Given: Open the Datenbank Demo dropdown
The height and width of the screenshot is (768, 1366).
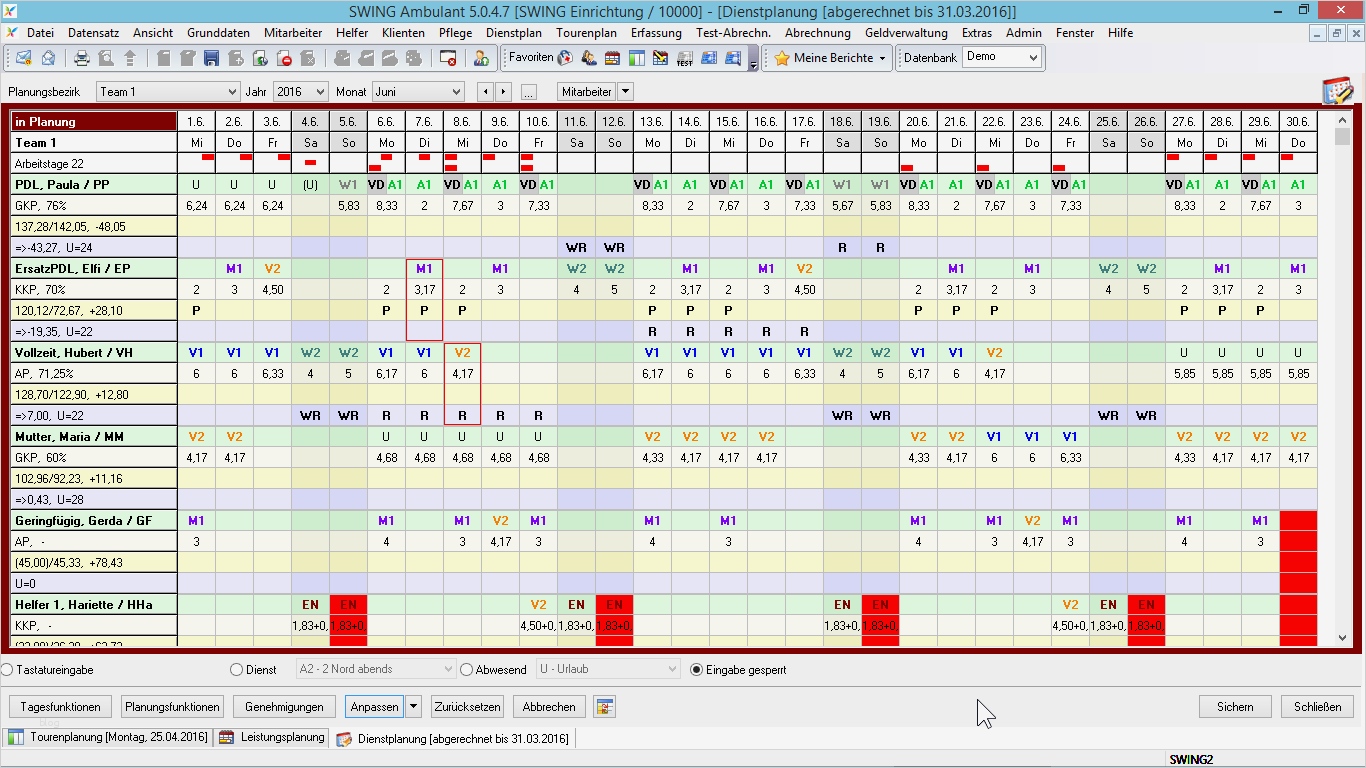Looking at the screenshot, I should [1001, 58].
